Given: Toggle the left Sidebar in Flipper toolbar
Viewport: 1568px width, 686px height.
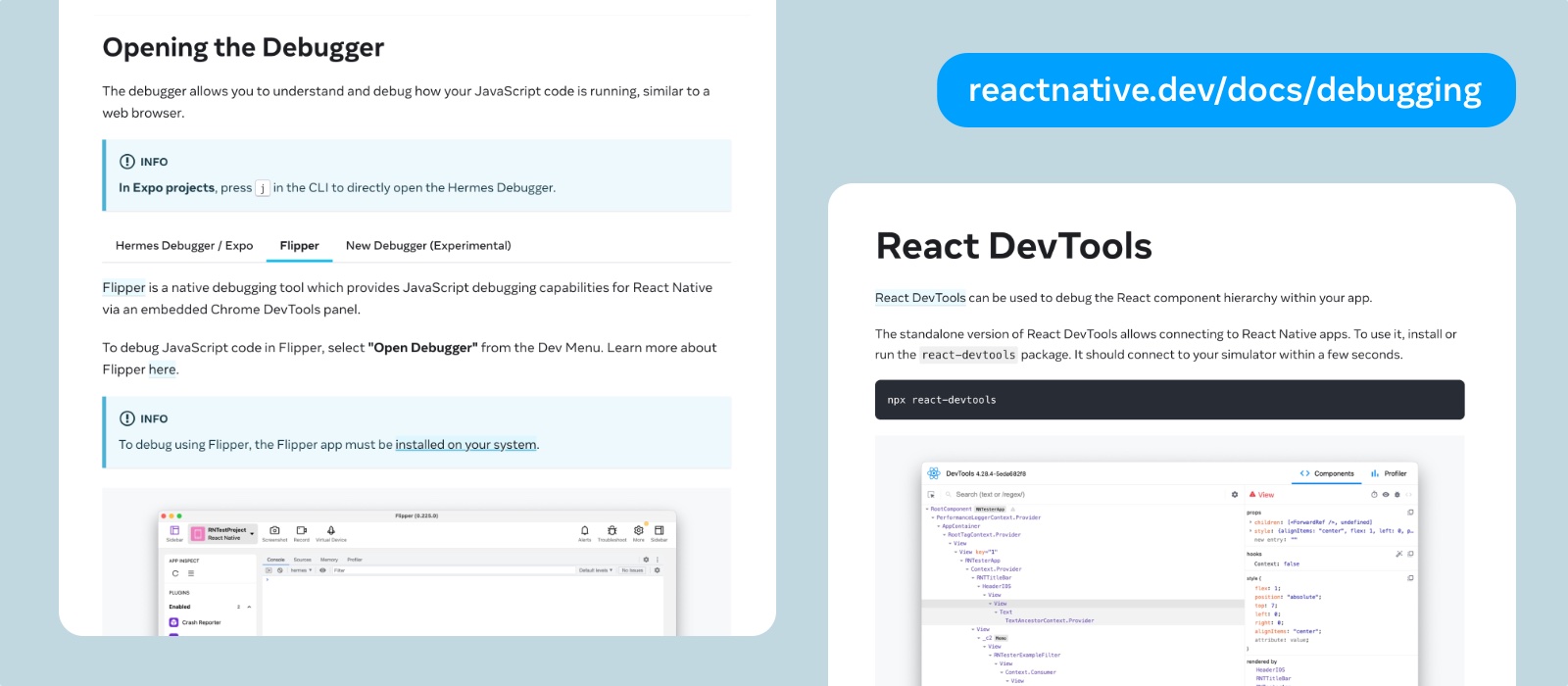Looking at the screenshot, I should coord(174,530).
